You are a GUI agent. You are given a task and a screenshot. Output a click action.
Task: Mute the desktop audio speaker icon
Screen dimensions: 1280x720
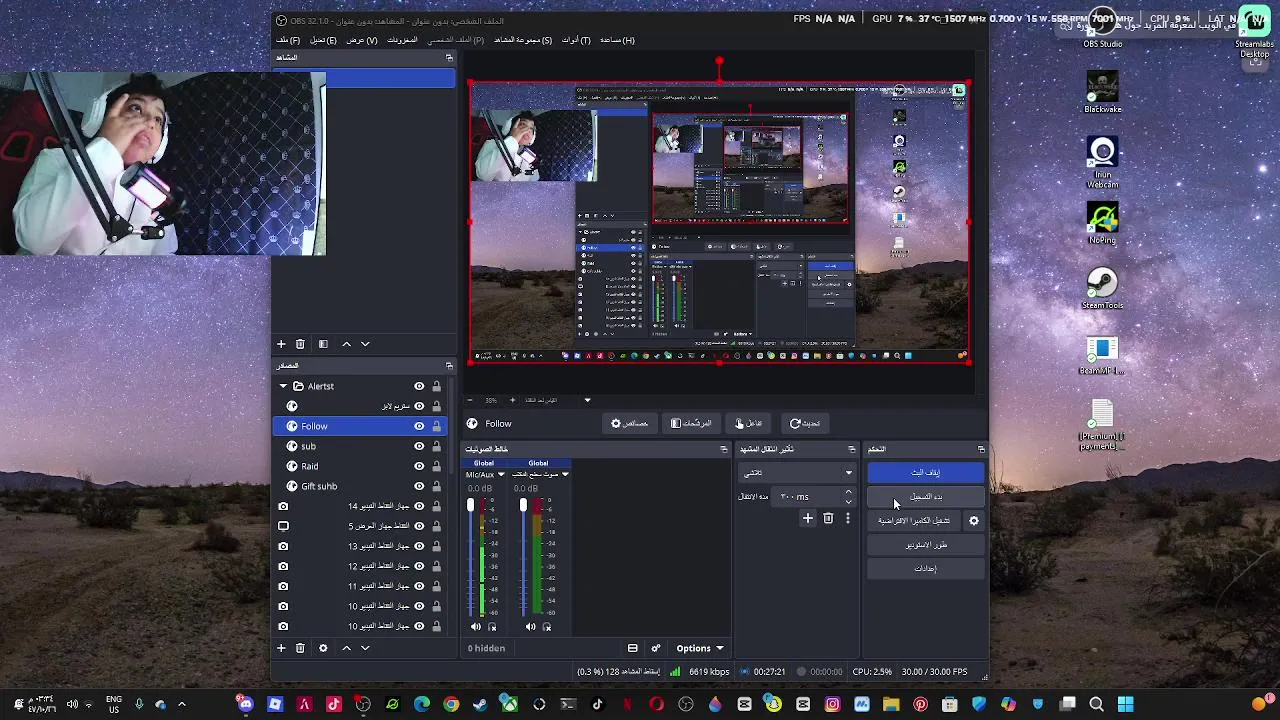tap(531, 627)
